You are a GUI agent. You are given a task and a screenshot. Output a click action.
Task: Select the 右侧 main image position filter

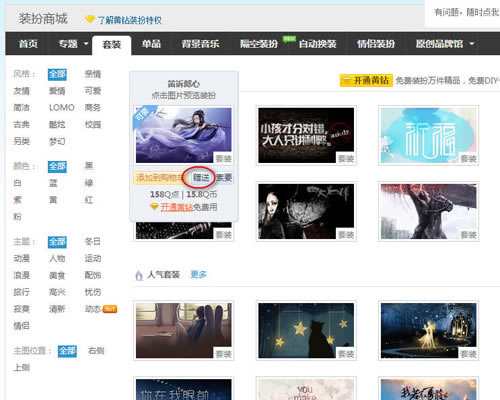coord(96,351)
